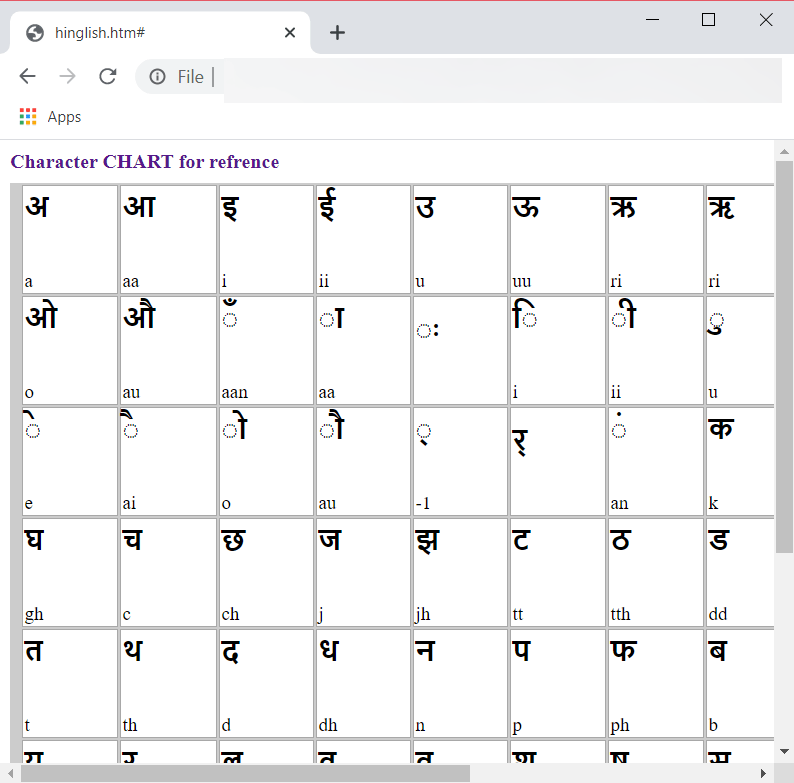Click the फ character labeled ph

[623, 650]
